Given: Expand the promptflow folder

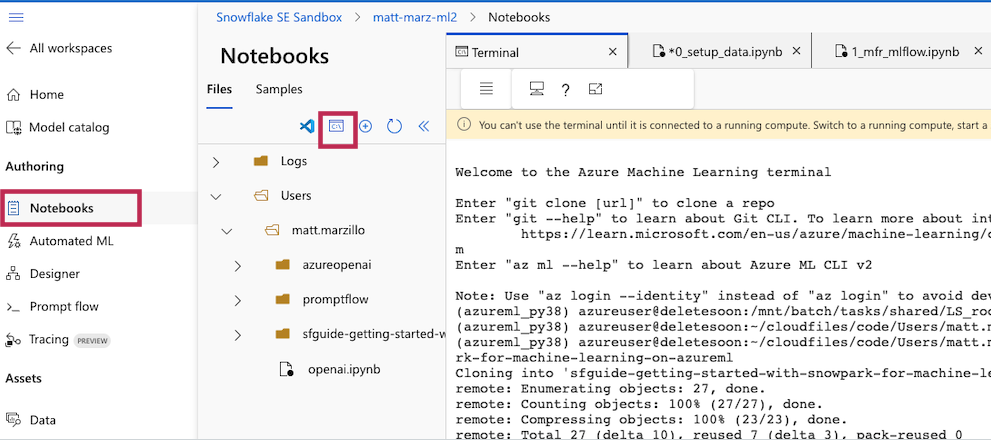Looking at the screenshot, I should (x=238, y=300).
